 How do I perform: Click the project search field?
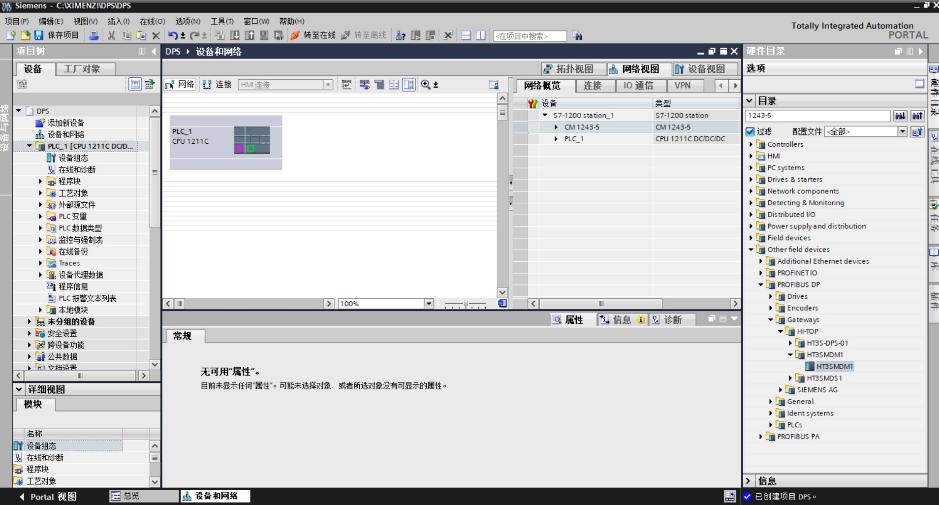529,36
